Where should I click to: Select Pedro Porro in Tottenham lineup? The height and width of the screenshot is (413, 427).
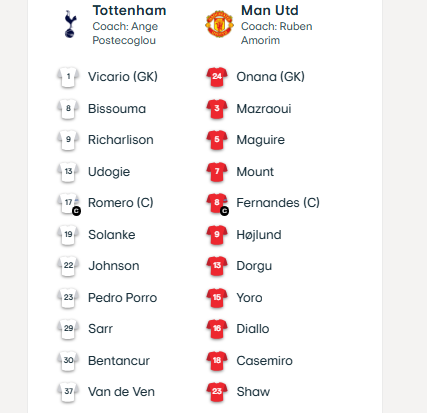(122, 298)
